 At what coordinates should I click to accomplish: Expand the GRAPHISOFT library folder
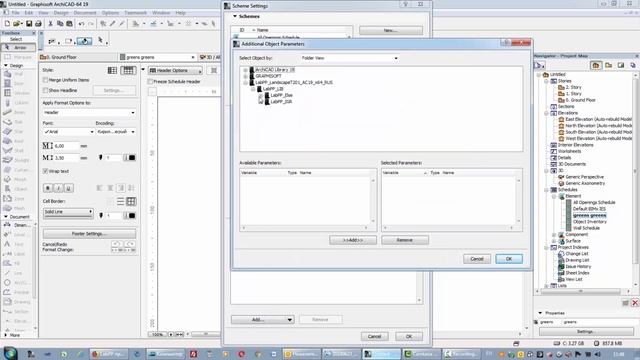[x=245, y=76]
